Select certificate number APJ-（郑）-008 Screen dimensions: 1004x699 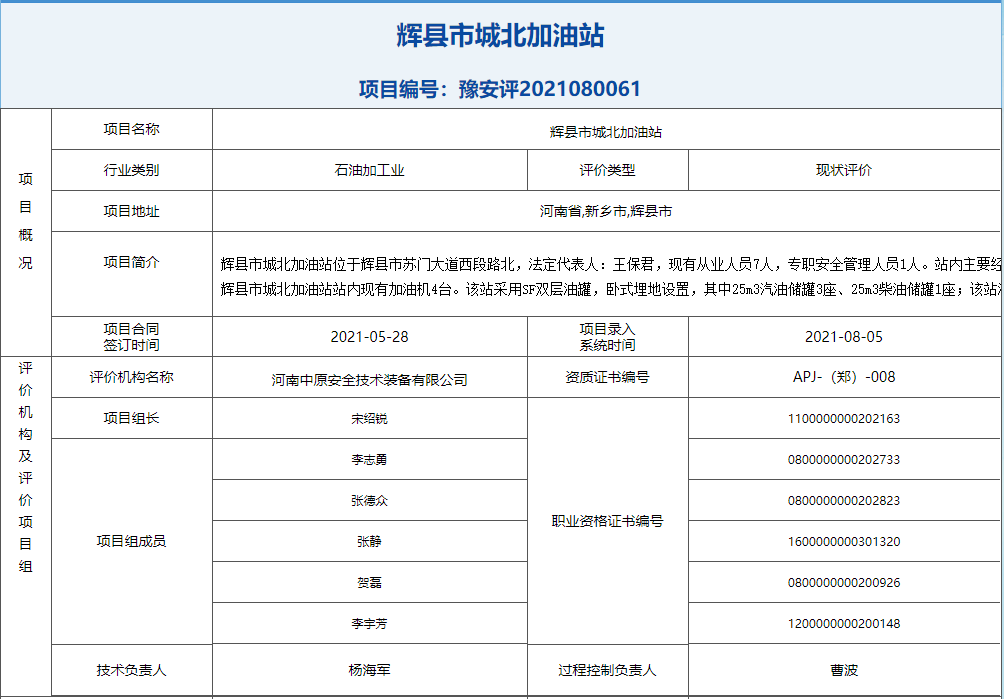[844, 377]
